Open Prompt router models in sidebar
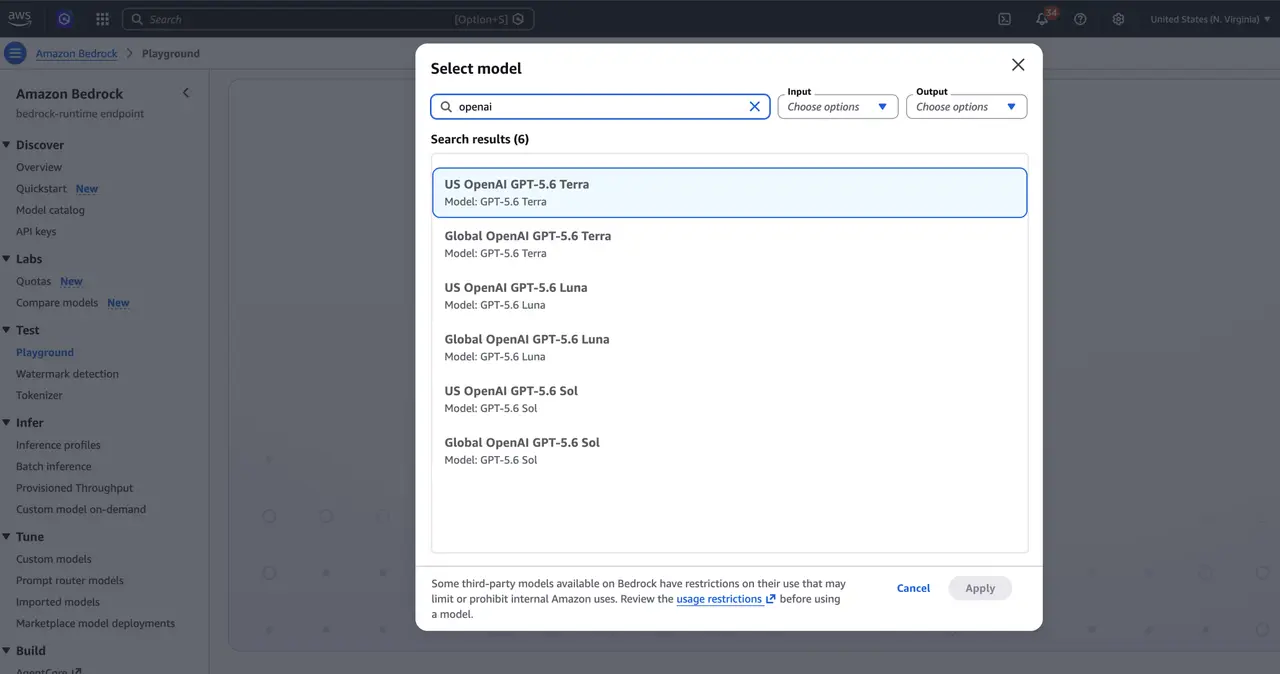This screenshot has width=1280, height=674. point(70,580)
